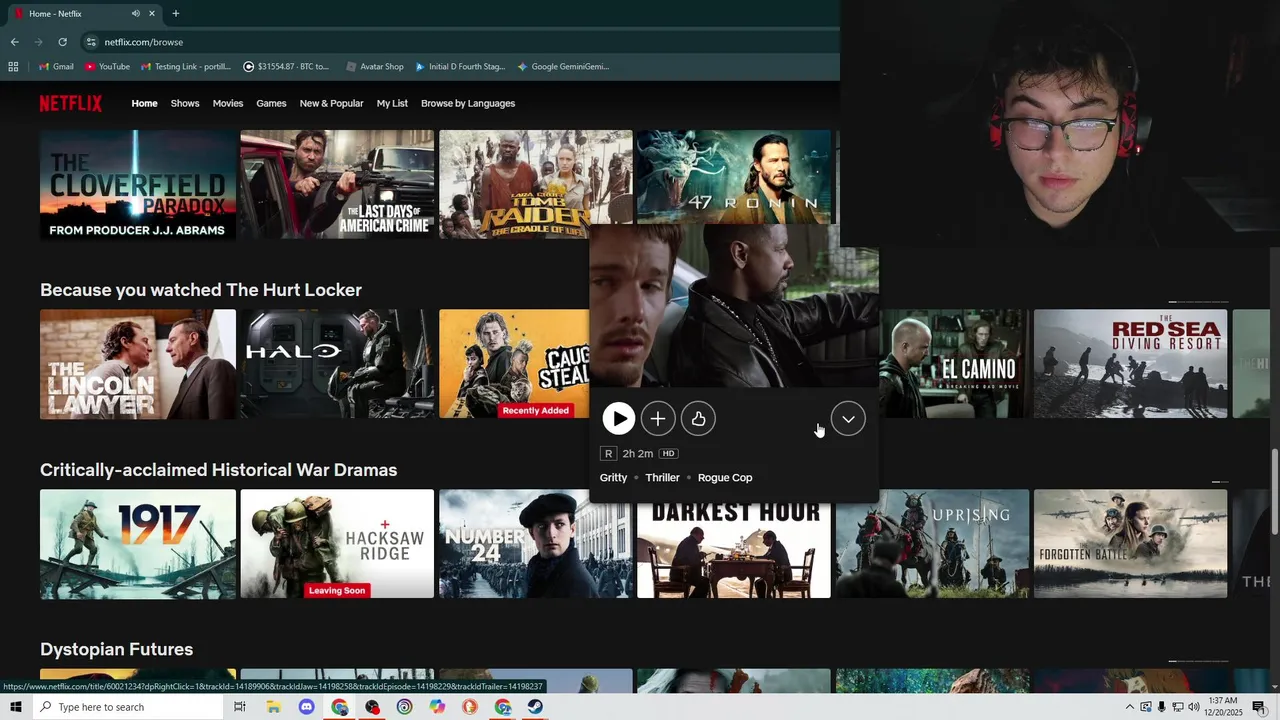Open New & Popular
This screenshot has width=1280, height=720.
click(x=331, y=103)
